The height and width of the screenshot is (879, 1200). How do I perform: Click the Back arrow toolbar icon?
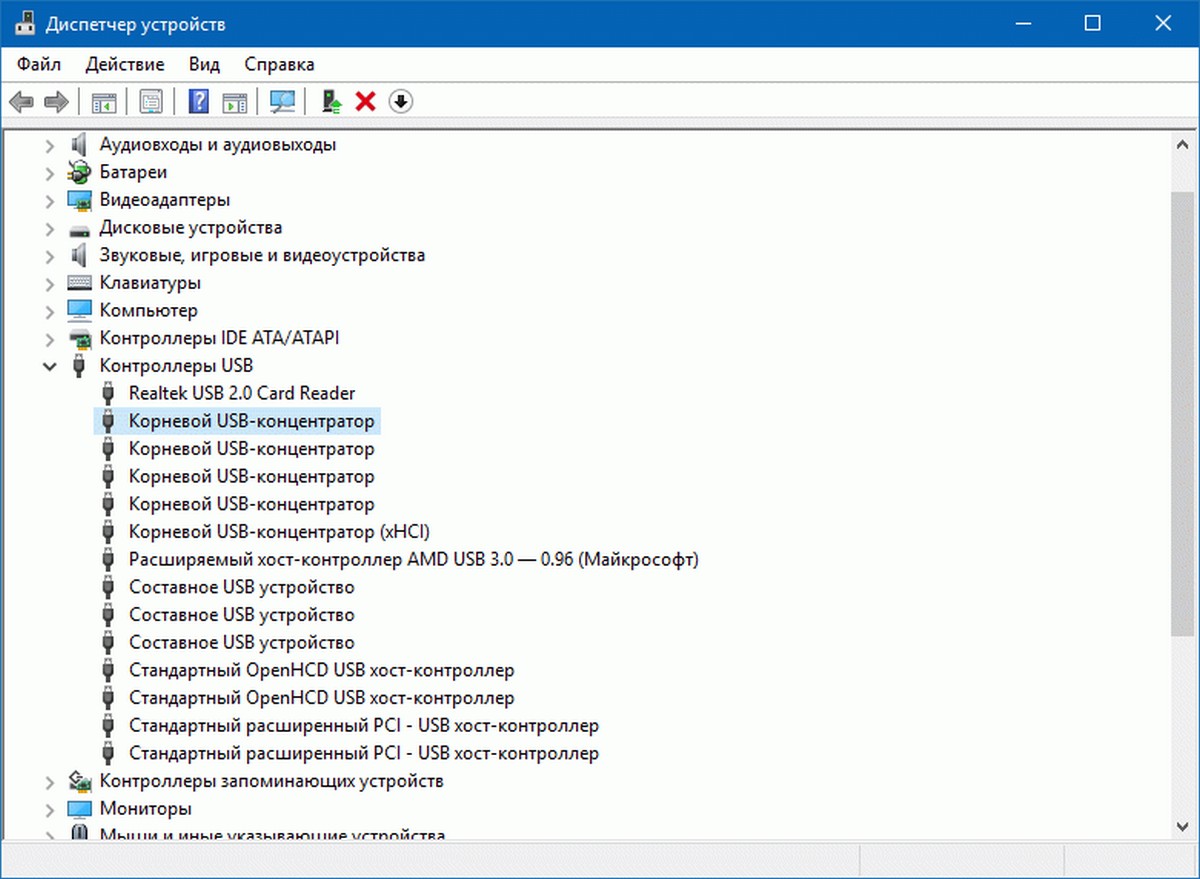pos(22,101)
